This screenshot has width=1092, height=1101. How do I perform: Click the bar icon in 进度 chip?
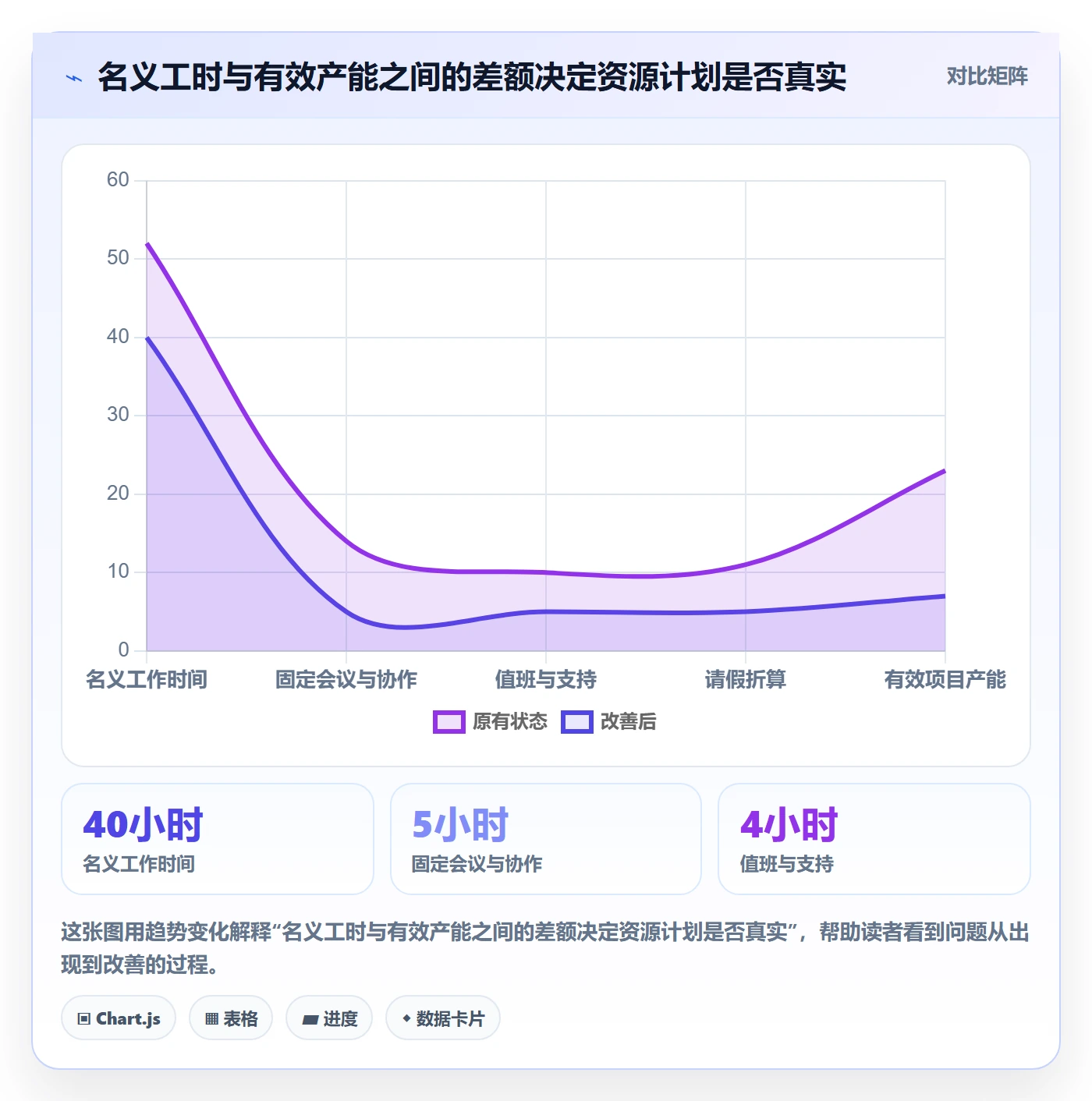[x=310, y=1020]
